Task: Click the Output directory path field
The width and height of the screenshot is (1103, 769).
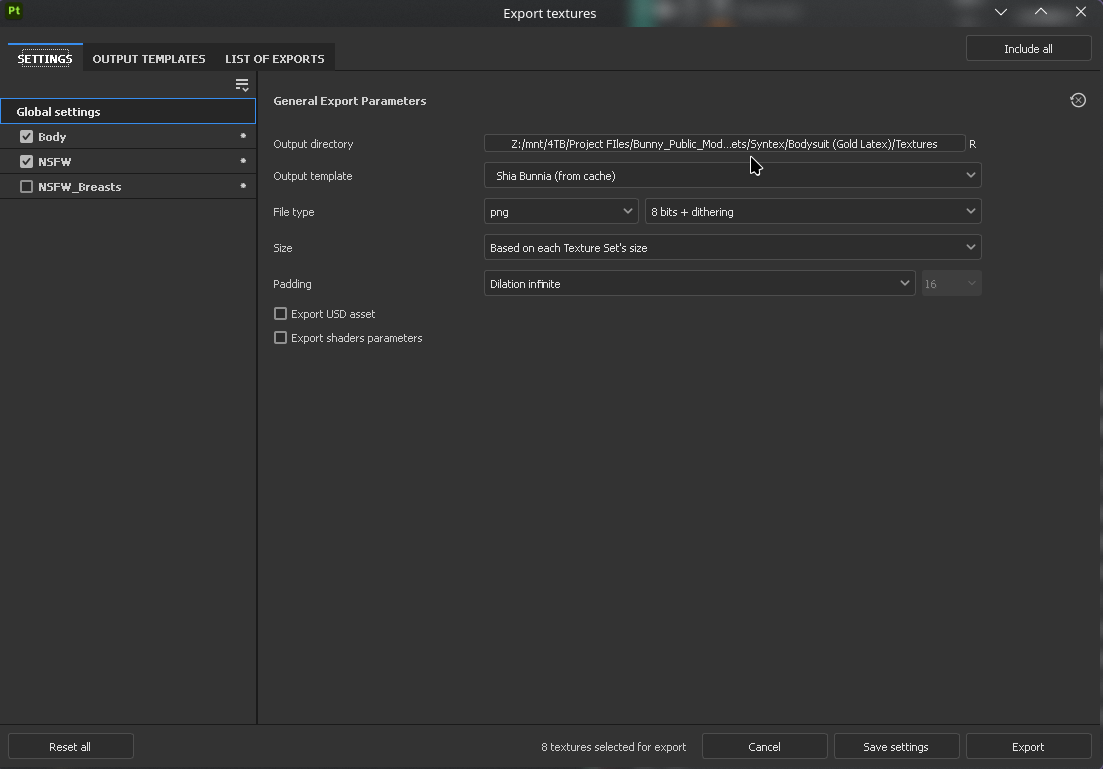Action: point(724,144)
